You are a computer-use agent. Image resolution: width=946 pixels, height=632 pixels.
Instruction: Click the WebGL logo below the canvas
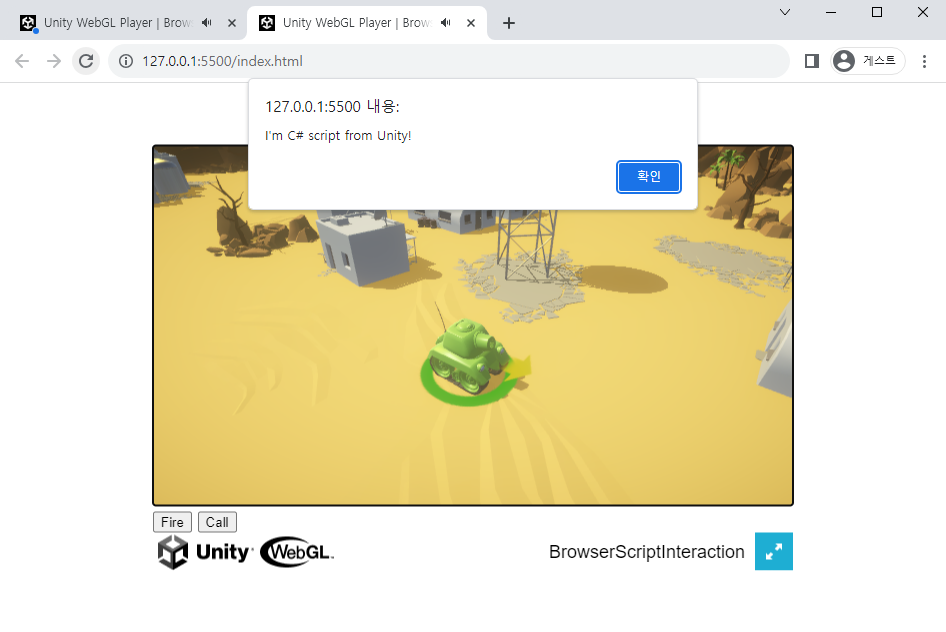[x=297, y=552]
